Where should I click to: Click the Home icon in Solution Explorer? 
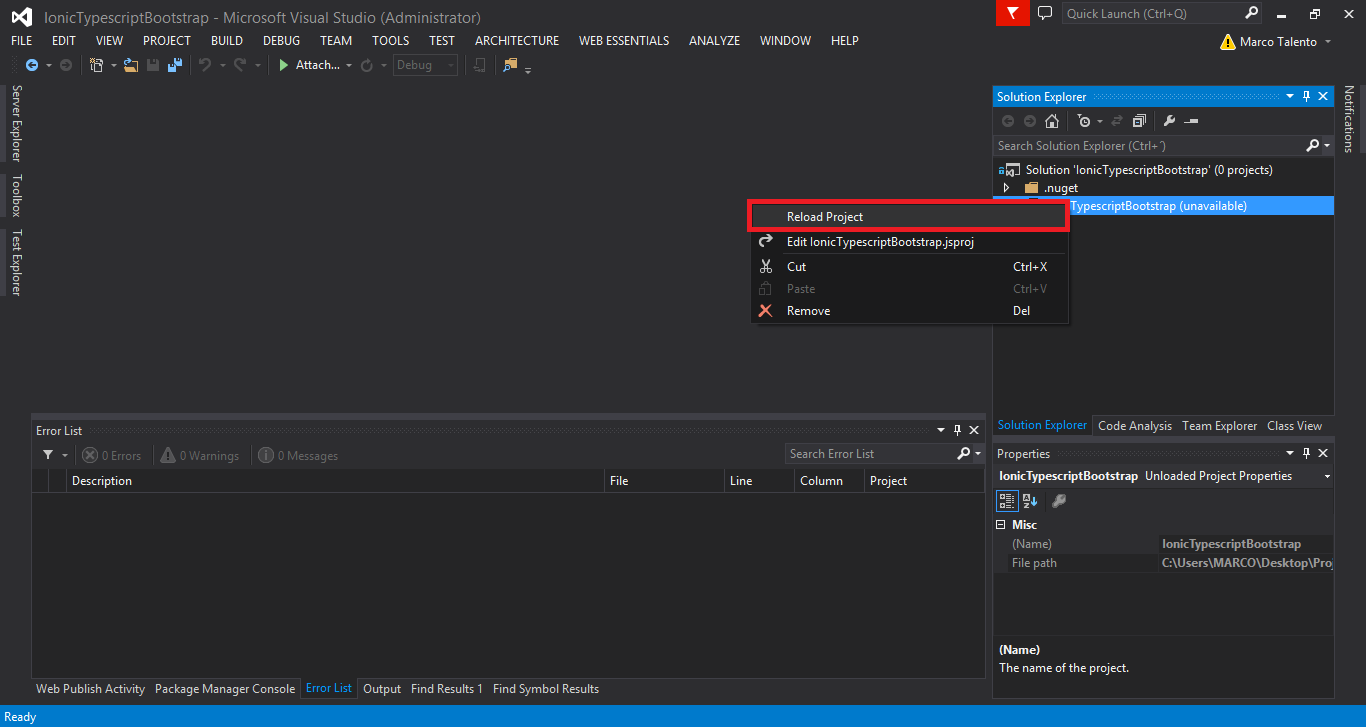pyautogui.click(x=1052, y=121)
